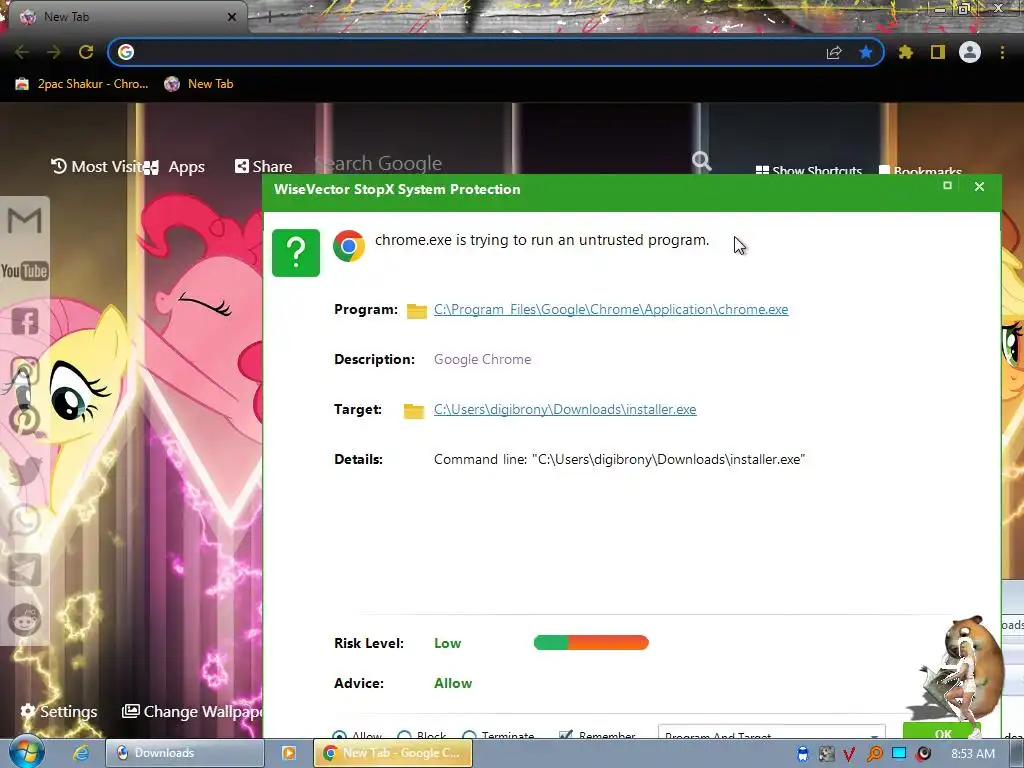The width and height of the screenshot is (1024, 768).
Task: Select the Block radio option
Action: tap(404, 736)
